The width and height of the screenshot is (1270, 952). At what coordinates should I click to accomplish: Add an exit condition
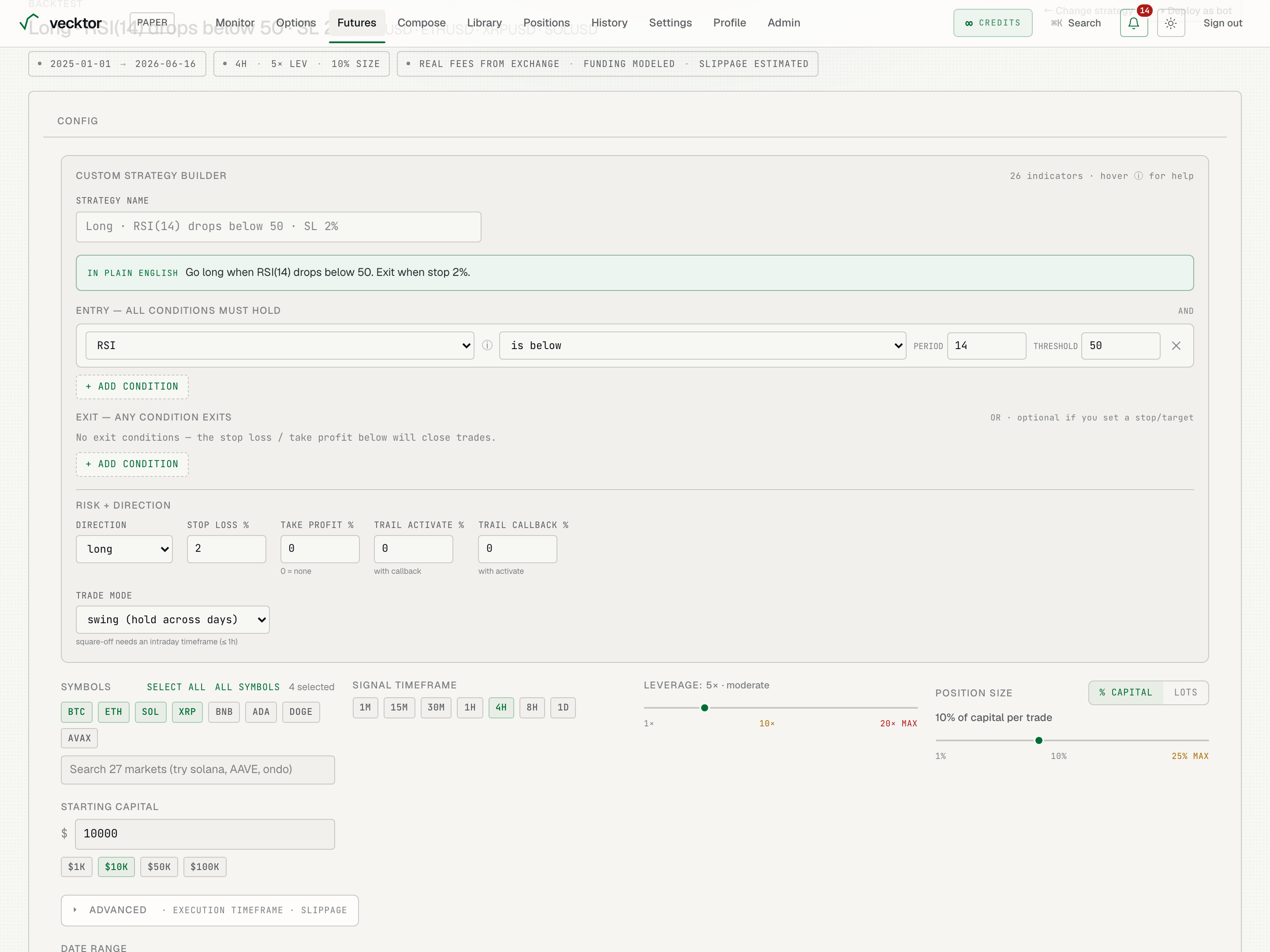tap(132, 464)
